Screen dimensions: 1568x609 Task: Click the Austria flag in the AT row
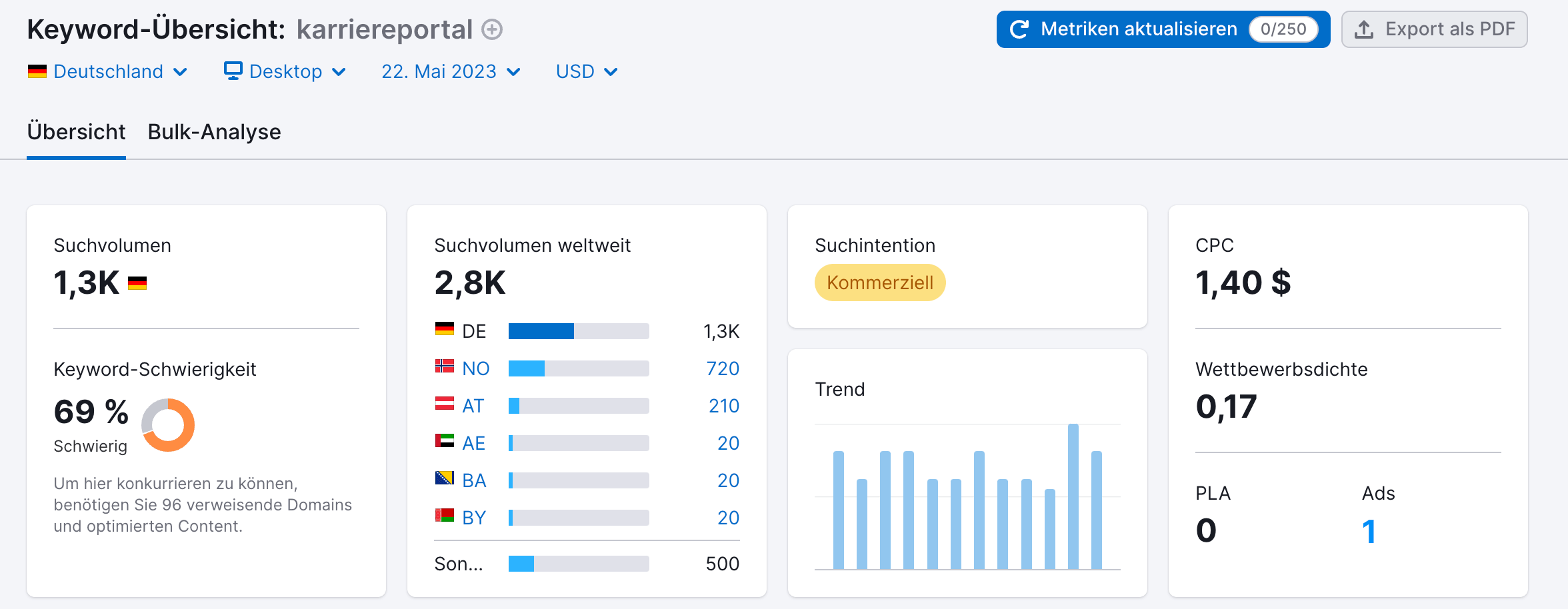point(445,403)
